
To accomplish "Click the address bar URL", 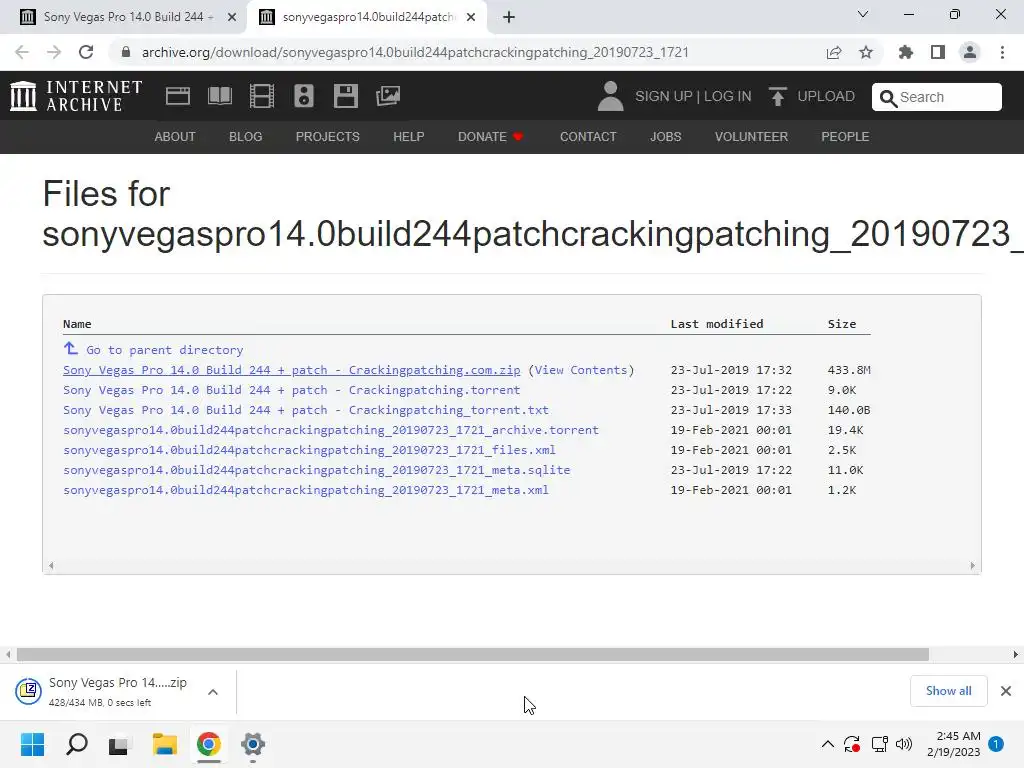I will click(415, 52).
